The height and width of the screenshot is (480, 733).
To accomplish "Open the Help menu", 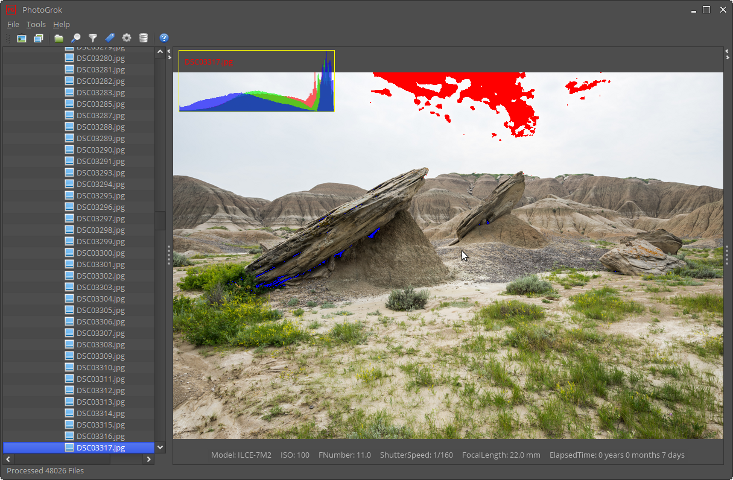I will tap(62, 24).
